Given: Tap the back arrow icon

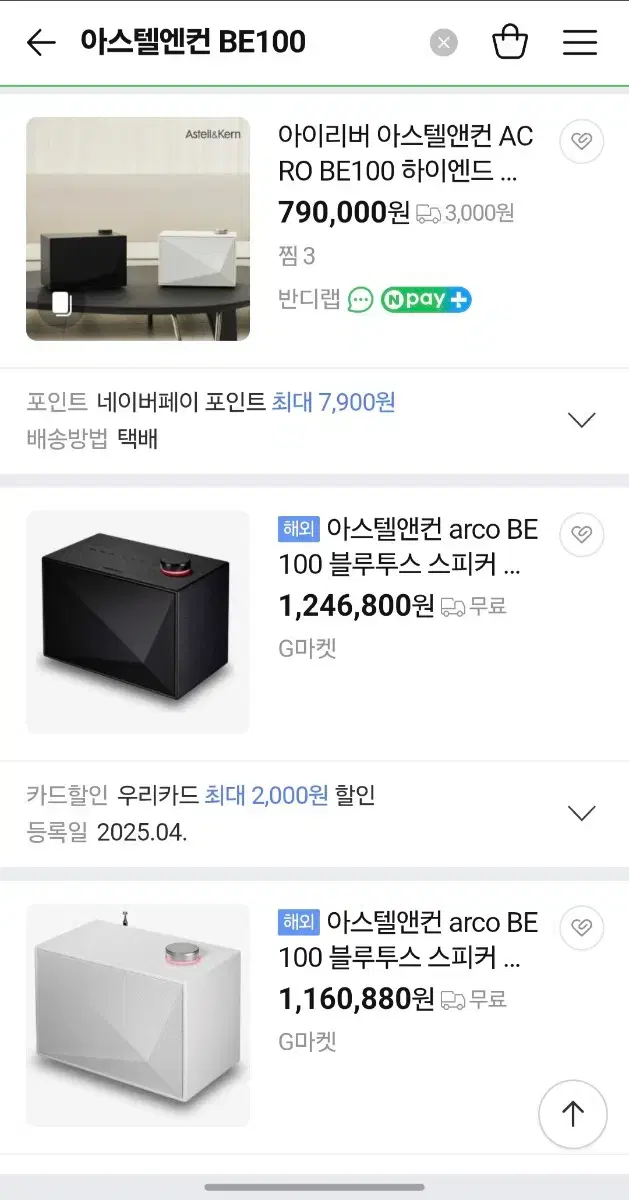Looking at the screenshot, I should click(x=41, y=42).
